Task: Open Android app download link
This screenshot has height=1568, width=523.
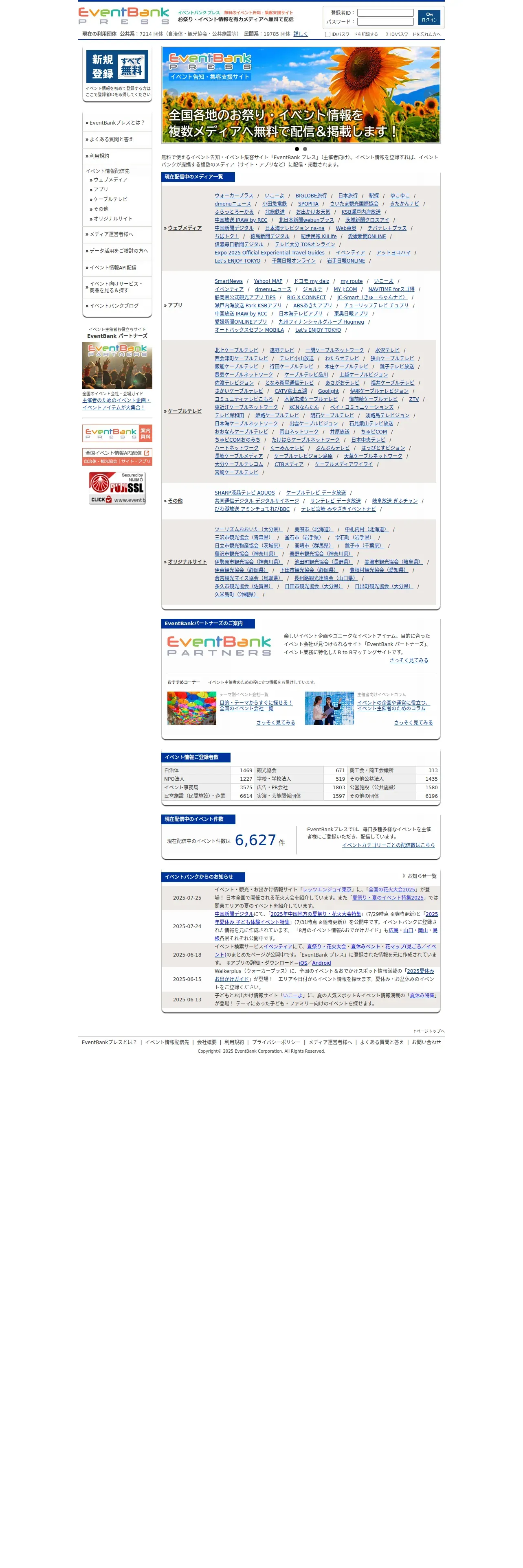Action: (x=321, y=963)
